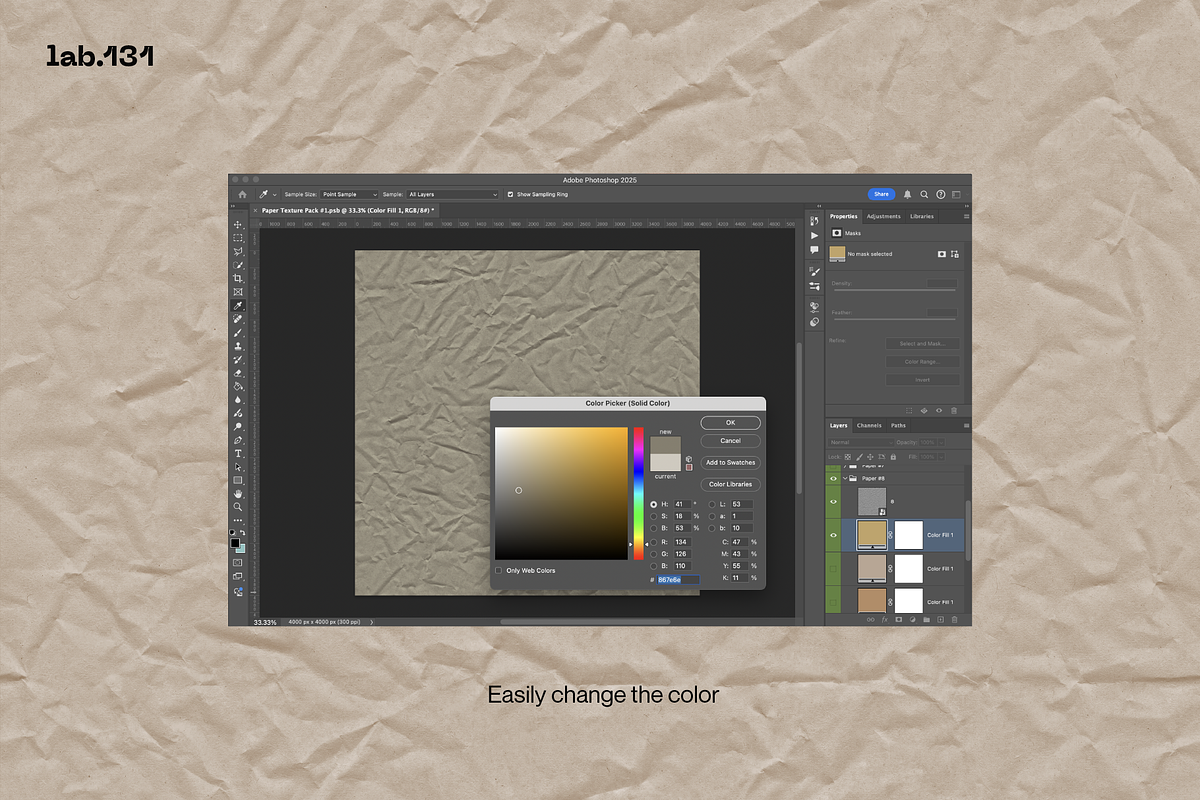Image resolution: width=1200 pixels, height=800 pixels.
Task: Click the Home icon in options bar
Action: [242, 194]
